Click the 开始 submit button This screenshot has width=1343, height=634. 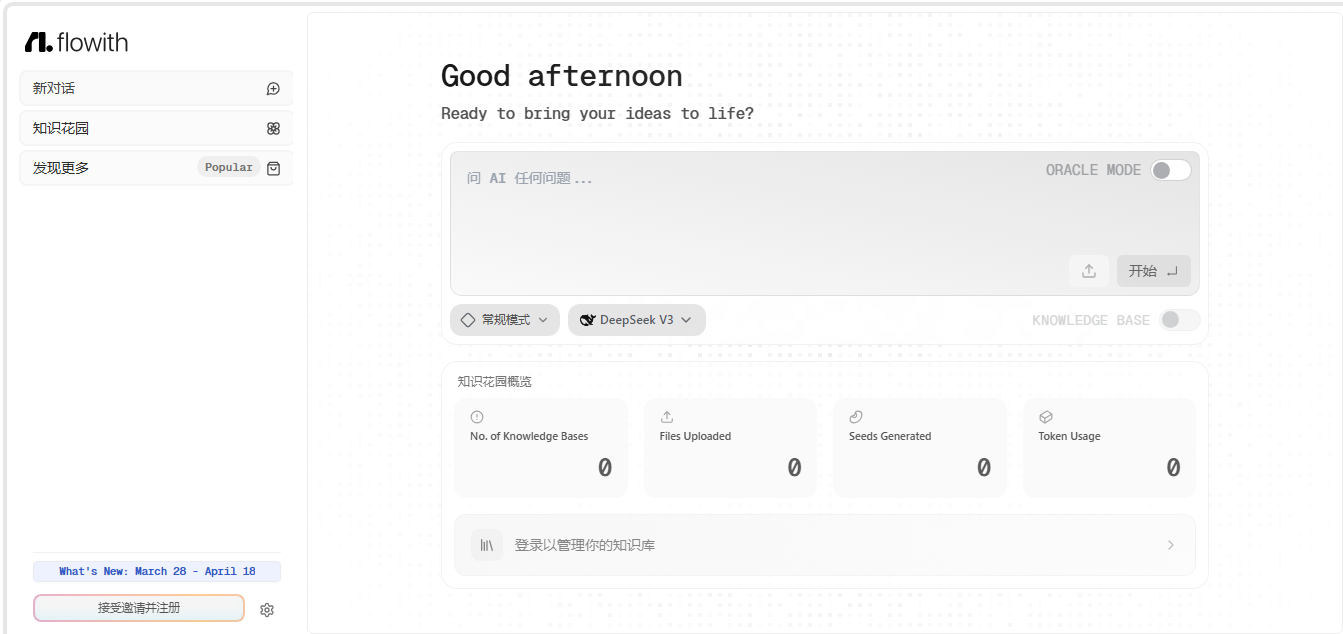click(x=1154, y=271)
